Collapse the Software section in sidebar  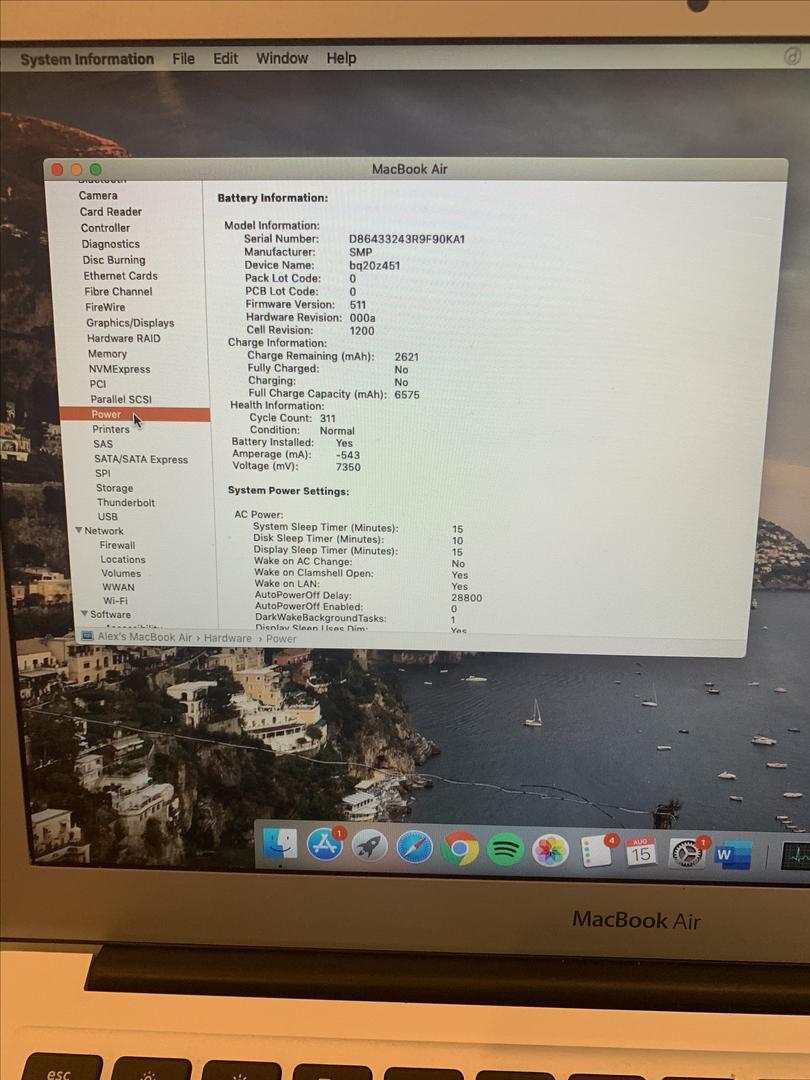tap(84, 614)
